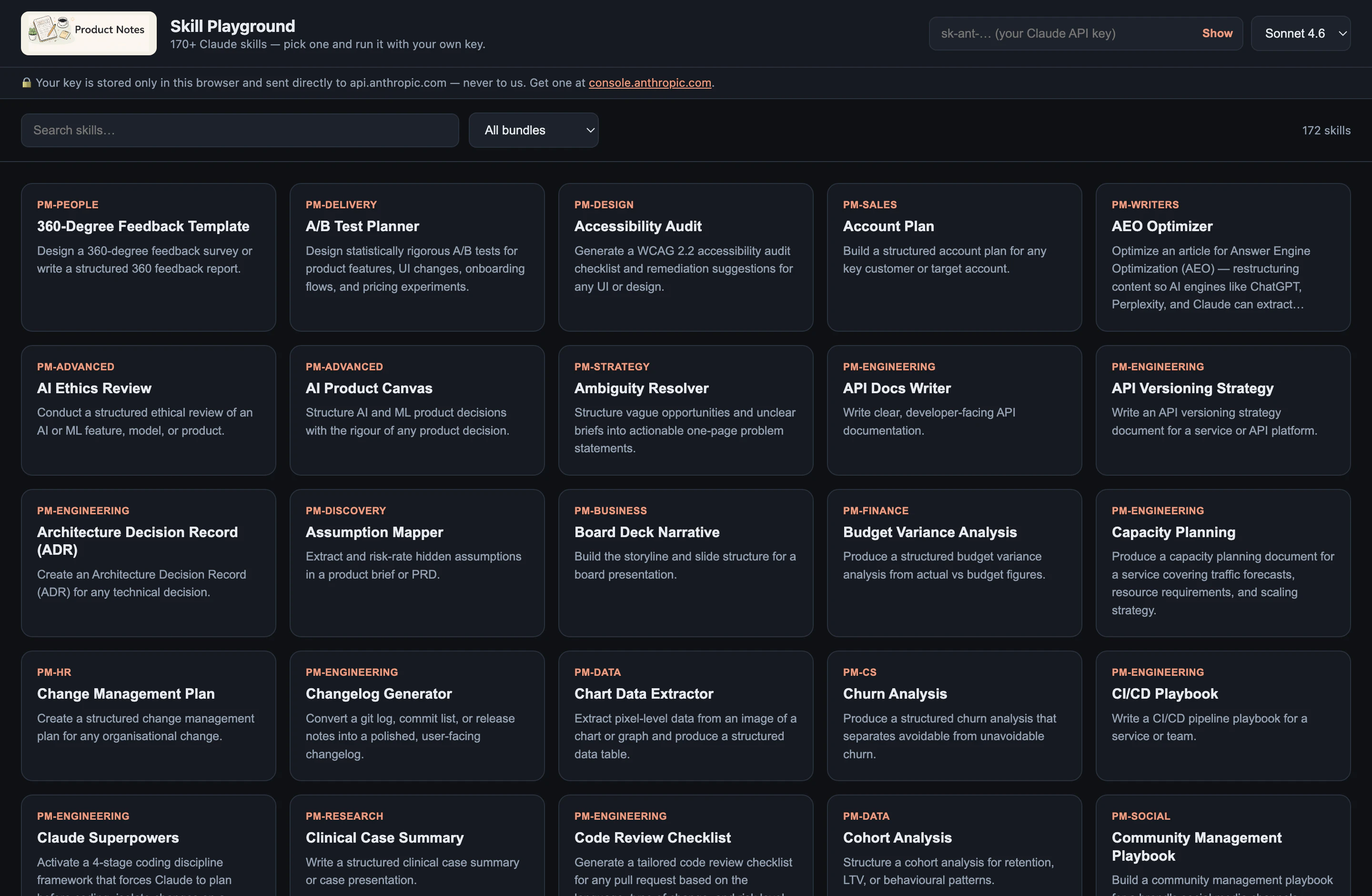1372x896 pixels.
Task: Open the Board Deck Narrative card
Action: pyautogui.click(x=686, y=563)
